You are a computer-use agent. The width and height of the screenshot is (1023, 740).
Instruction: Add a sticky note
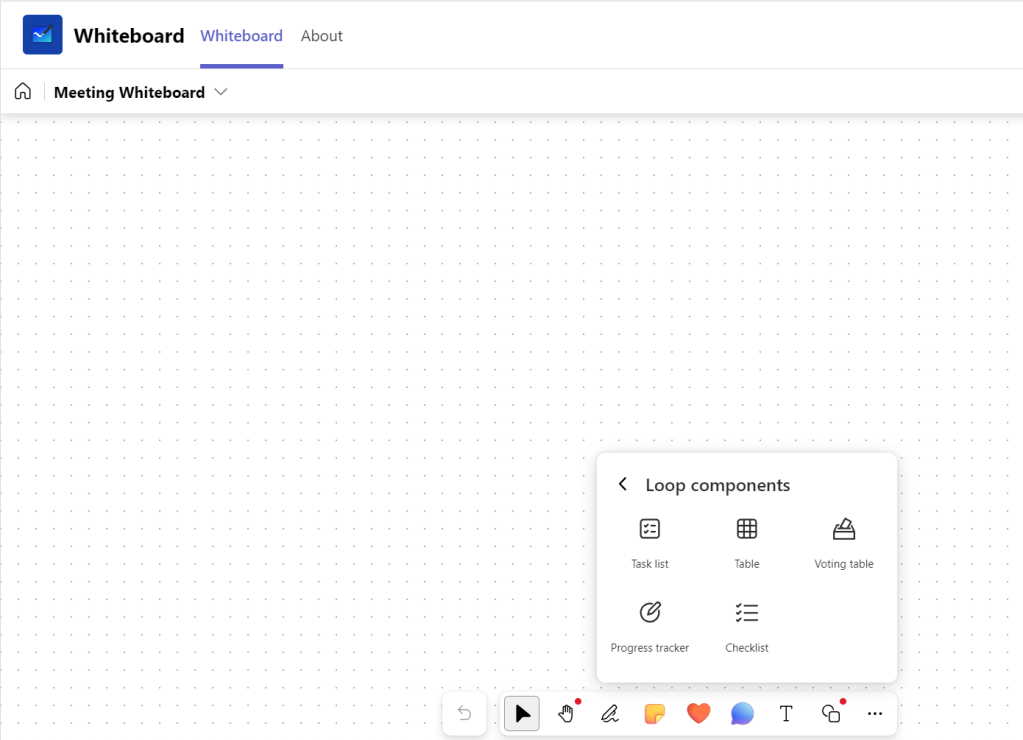point(654,713)
